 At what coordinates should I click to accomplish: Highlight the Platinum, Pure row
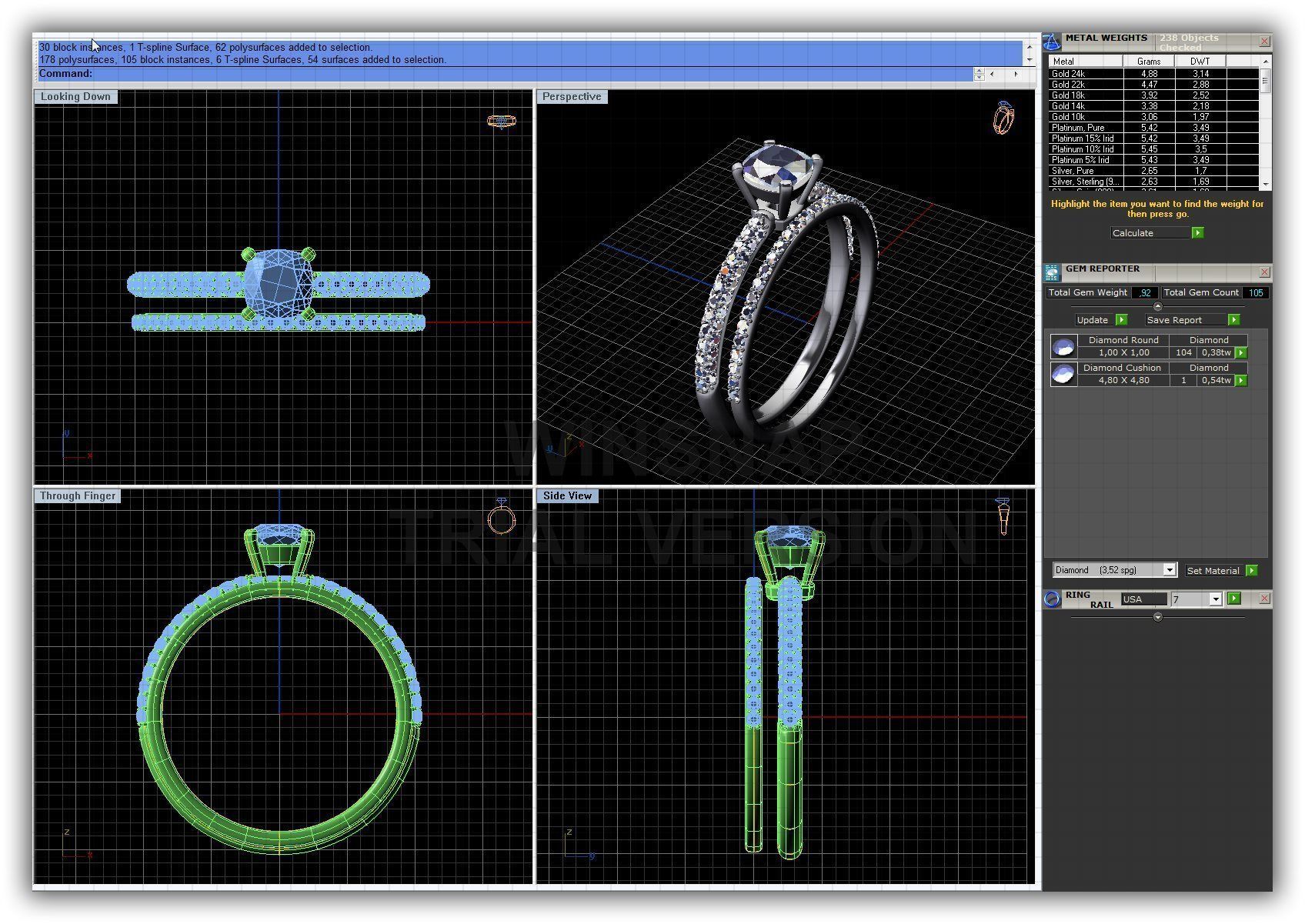(x=1153, y=128)
